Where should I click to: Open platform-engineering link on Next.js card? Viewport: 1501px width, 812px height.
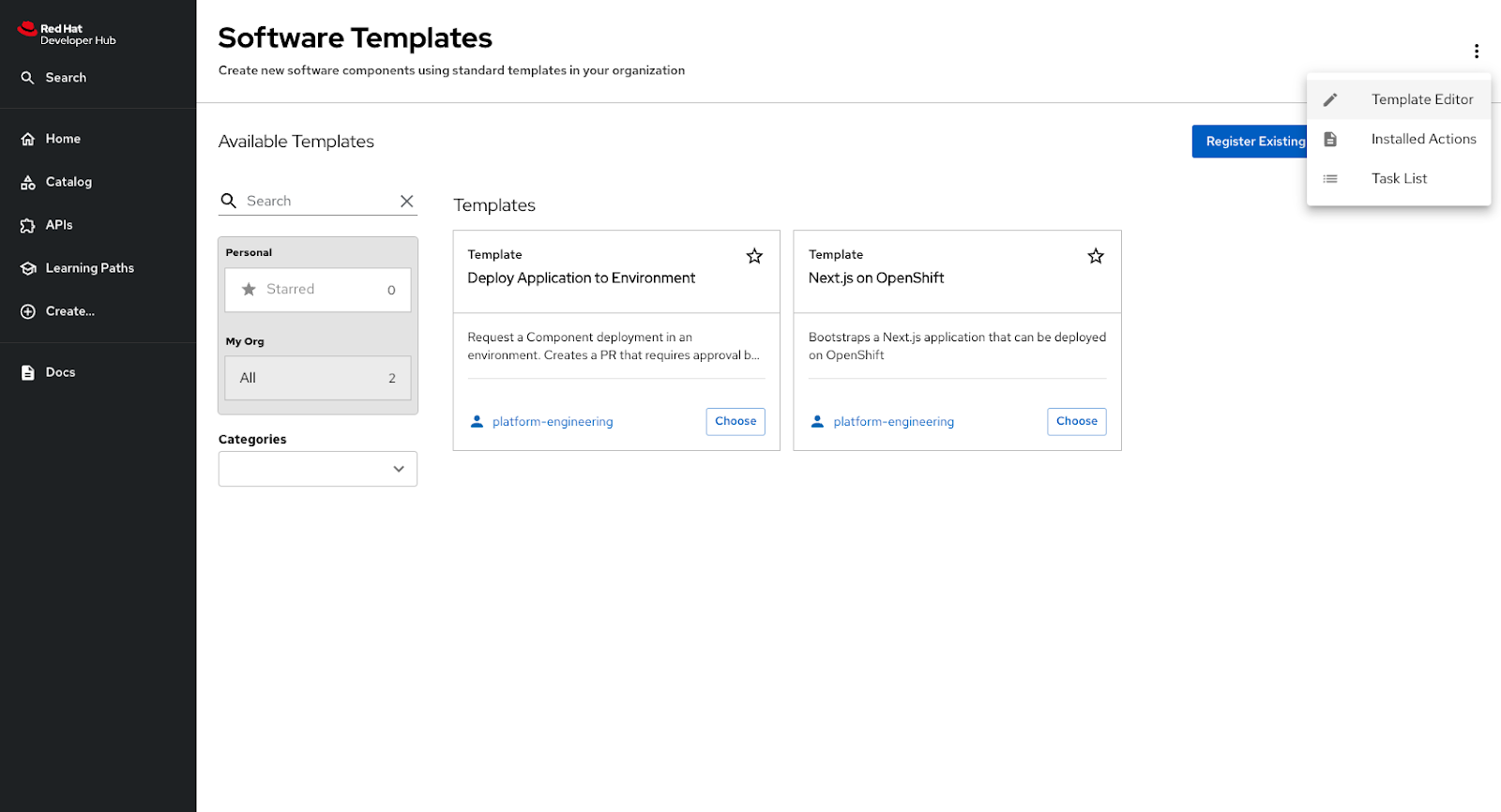tap(893, 422)
